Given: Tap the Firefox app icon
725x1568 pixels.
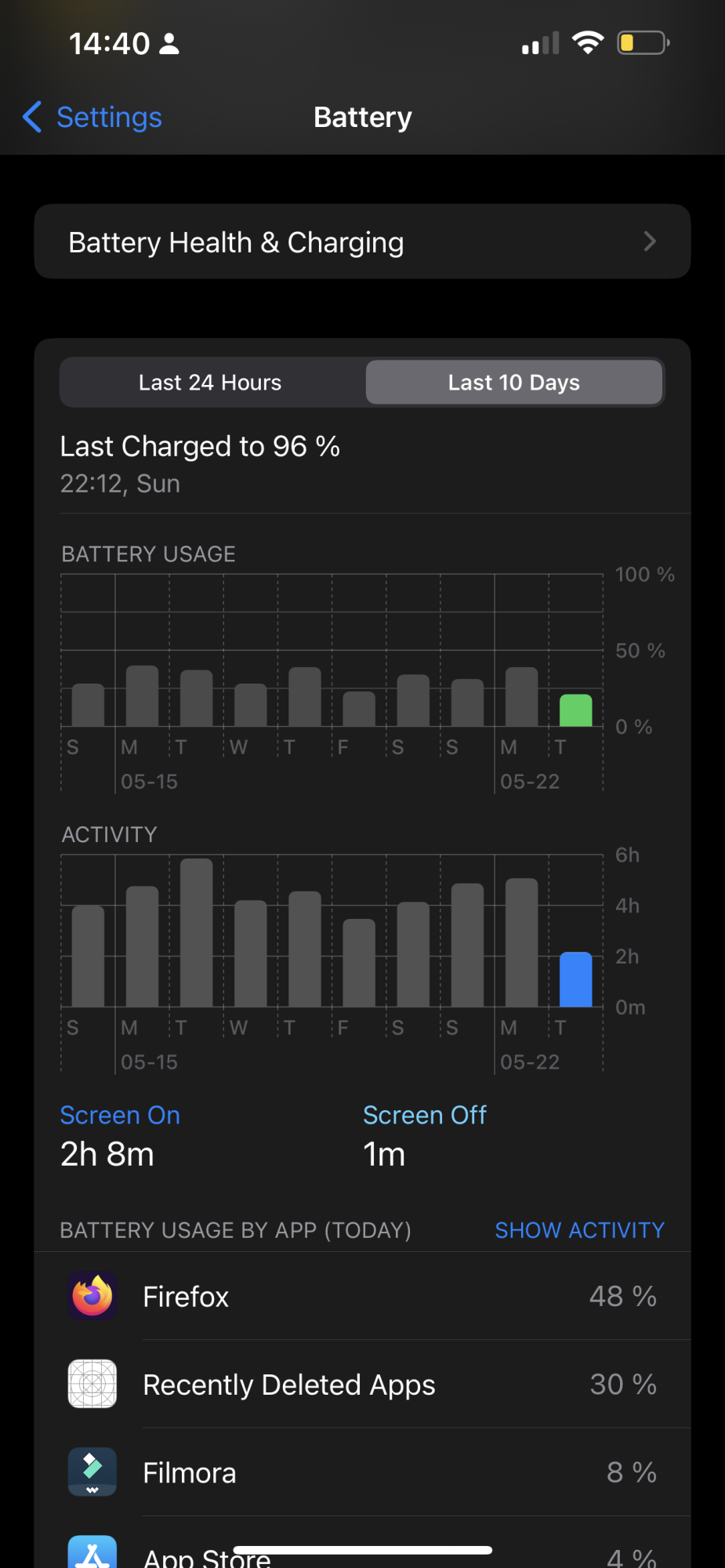Looking at the screenshot, I should 92,1296.
